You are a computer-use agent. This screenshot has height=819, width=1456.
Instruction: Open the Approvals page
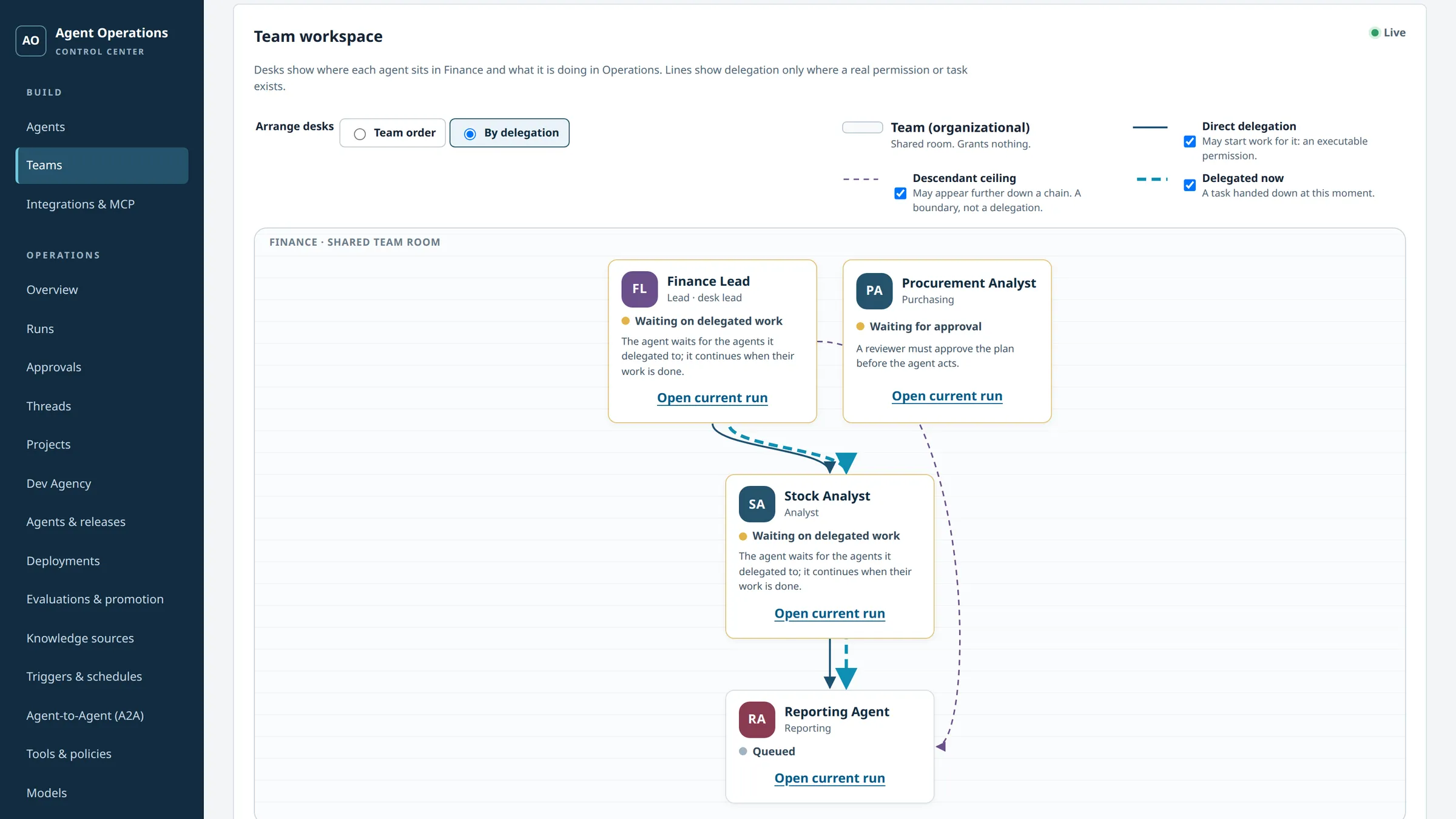pyautogui.click(x=102, y=367)
